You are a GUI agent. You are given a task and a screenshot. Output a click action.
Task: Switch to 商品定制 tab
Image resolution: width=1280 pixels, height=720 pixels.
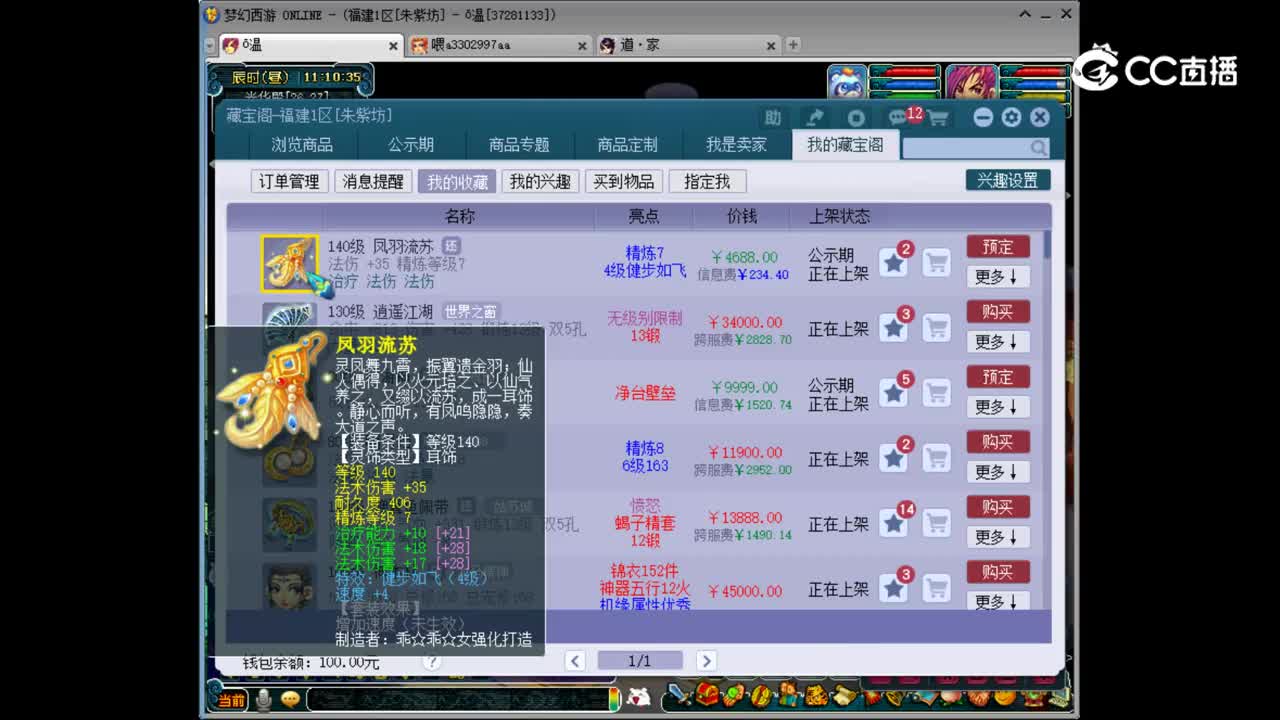628,145
